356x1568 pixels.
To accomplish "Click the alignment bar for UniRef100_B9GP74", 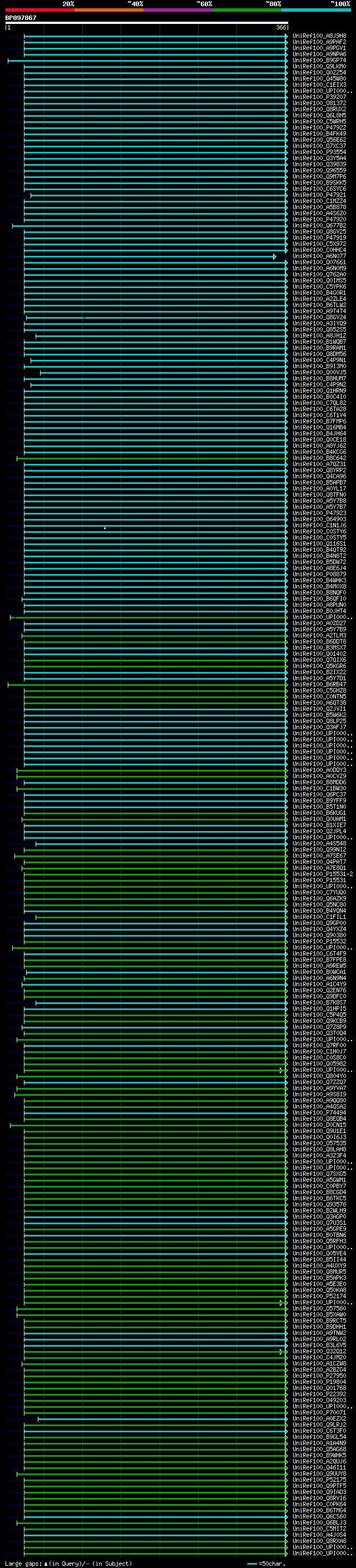I will 147,60.
